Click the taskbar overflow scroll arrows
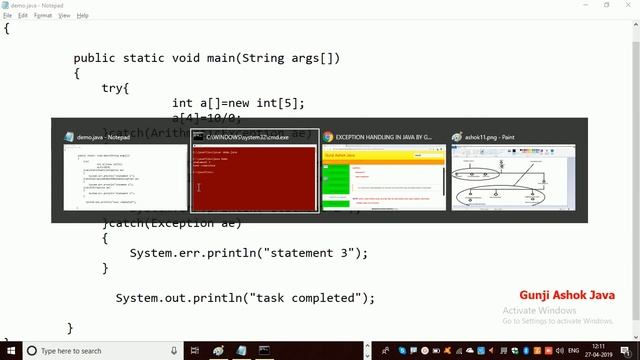 click(x=367, y=351)
